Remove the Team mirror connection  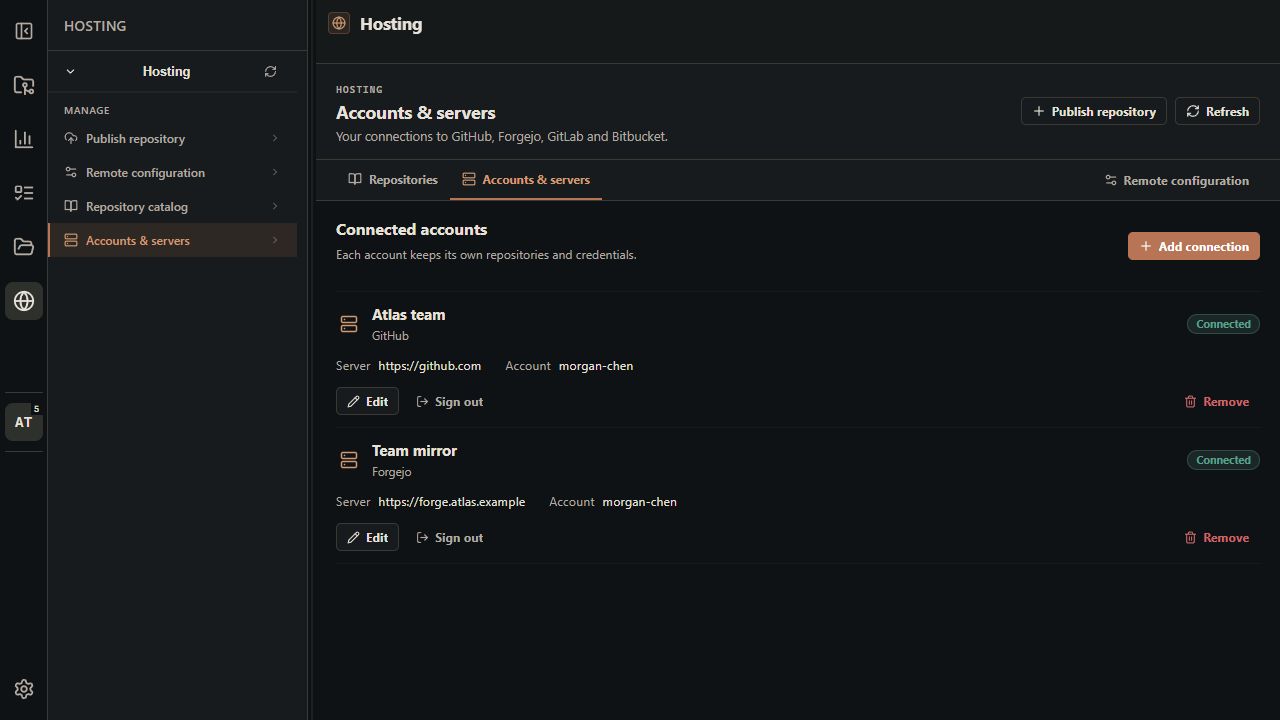coord(1217,537)
